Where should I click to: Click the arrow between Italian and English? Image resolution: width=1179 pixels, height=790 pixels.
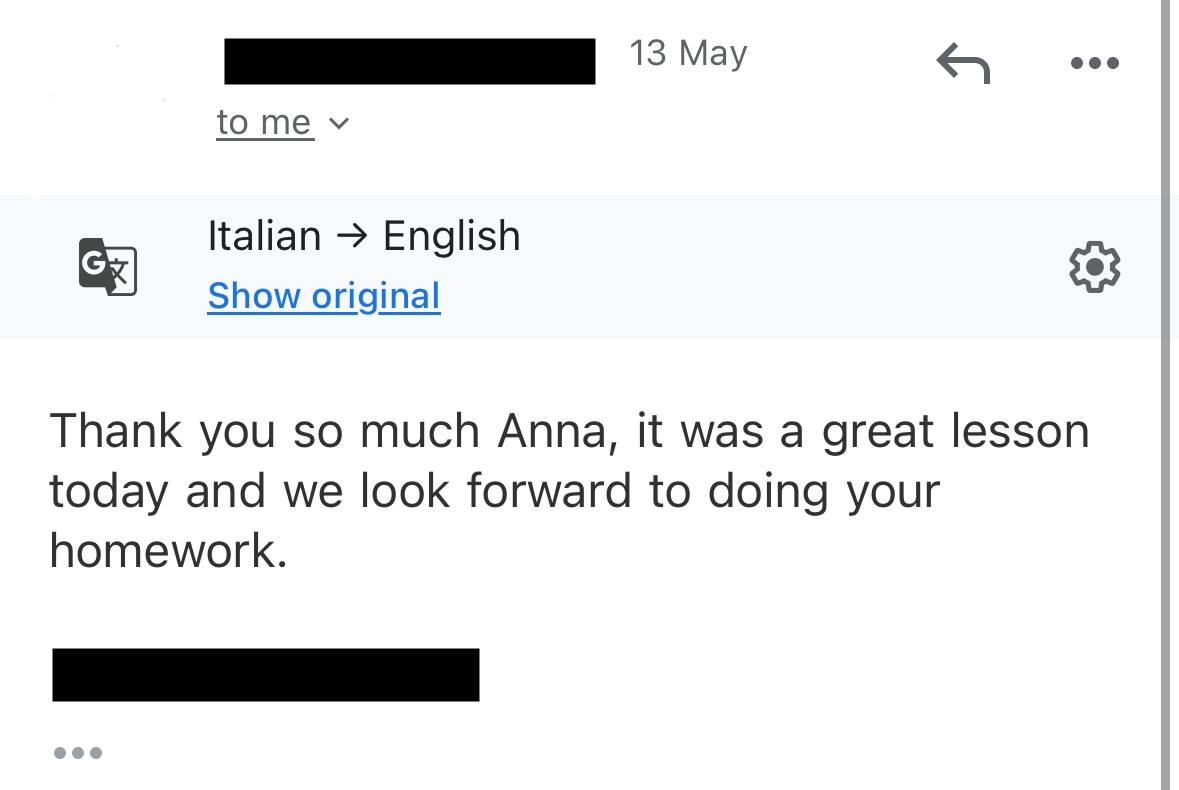pyautogui.click(x=352, y=238)
